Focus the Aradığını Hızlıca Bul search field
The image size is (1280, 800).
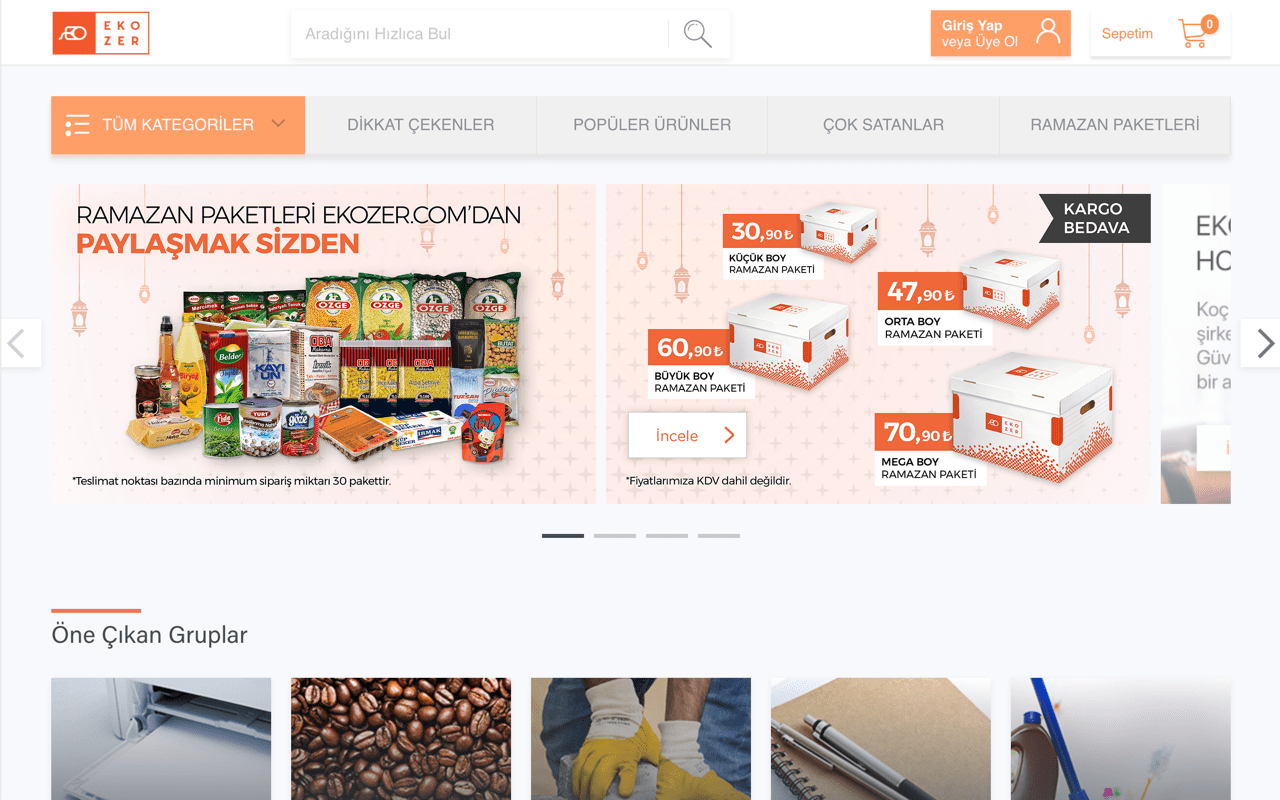click(x=480, y=34)
